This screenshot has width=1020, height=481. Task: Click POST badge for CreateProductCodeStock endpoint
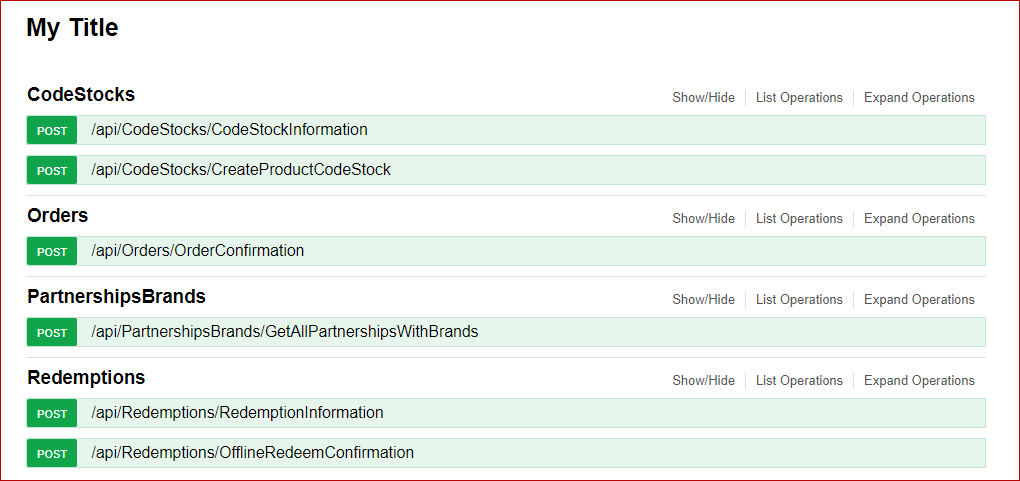(52, 171)
